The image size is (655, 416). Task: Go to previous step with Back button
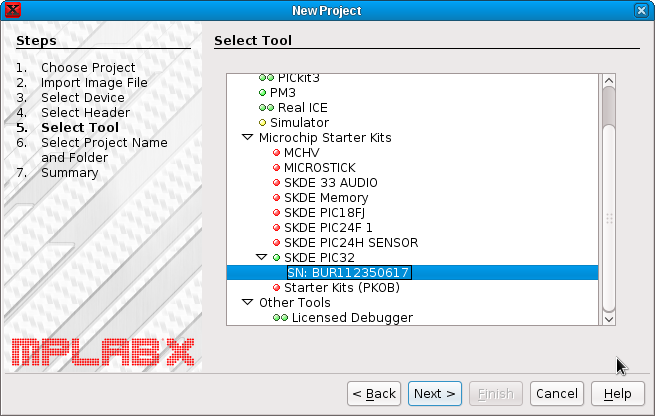374,393
